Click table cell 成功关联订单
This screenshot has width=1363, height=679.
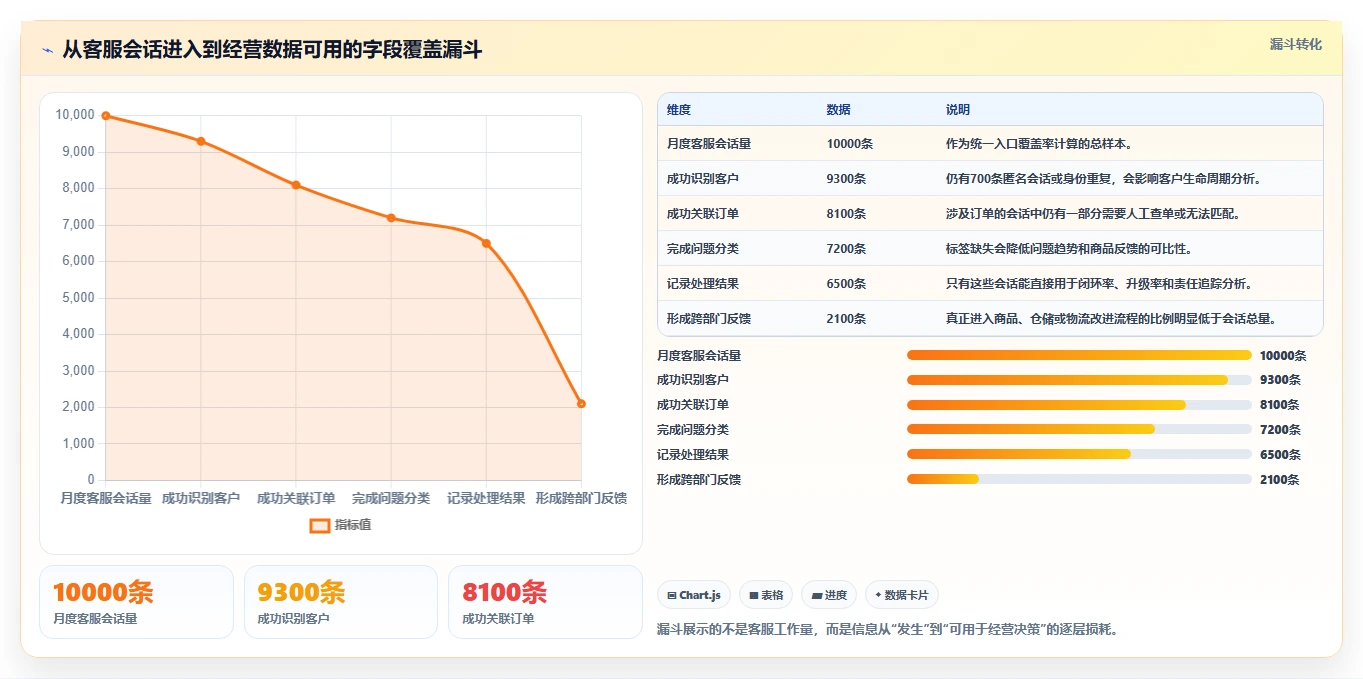[703, 214]
